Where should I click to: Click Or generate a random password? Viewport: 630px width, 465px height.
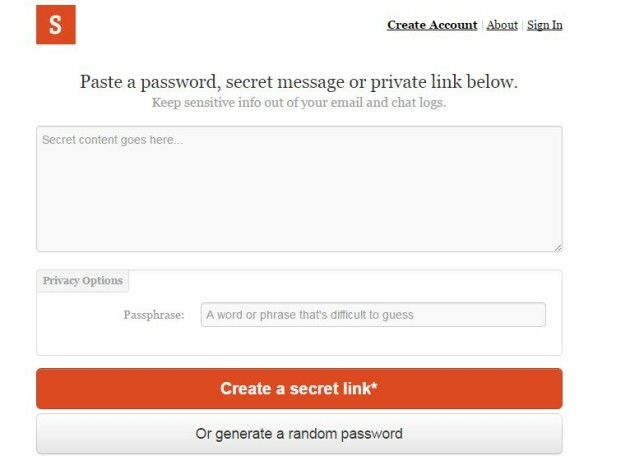(x=299, y=434)
